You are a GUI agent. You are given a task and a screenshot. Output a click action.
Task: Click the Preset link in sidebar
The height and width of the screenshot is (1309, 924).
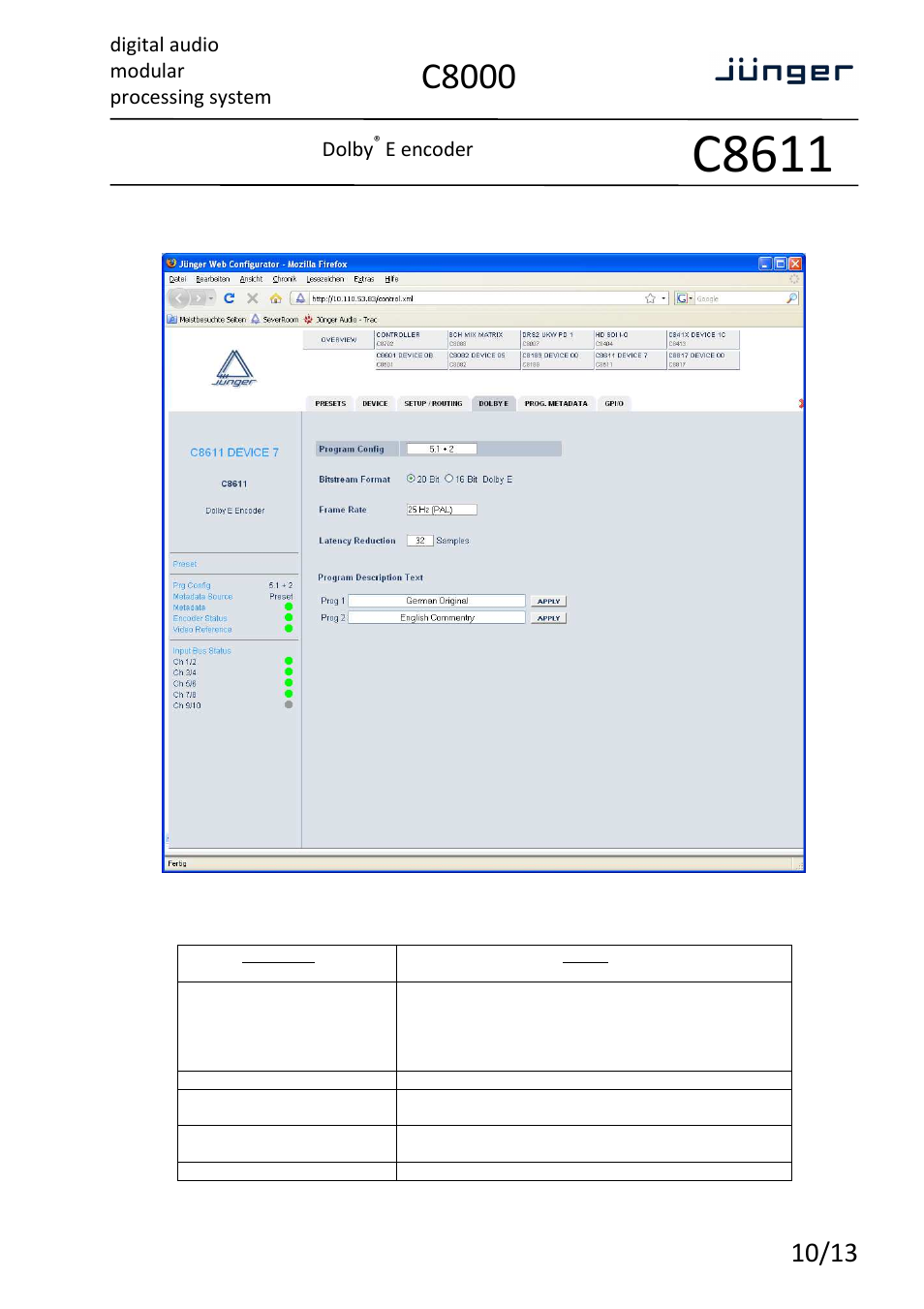[x=185, y=564]
